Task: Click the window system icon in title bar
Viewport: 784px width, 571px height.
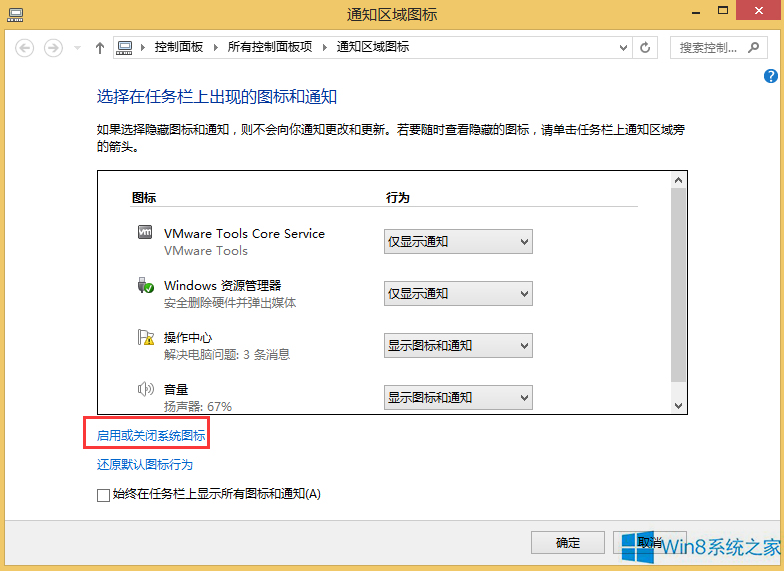Action: 15,14
